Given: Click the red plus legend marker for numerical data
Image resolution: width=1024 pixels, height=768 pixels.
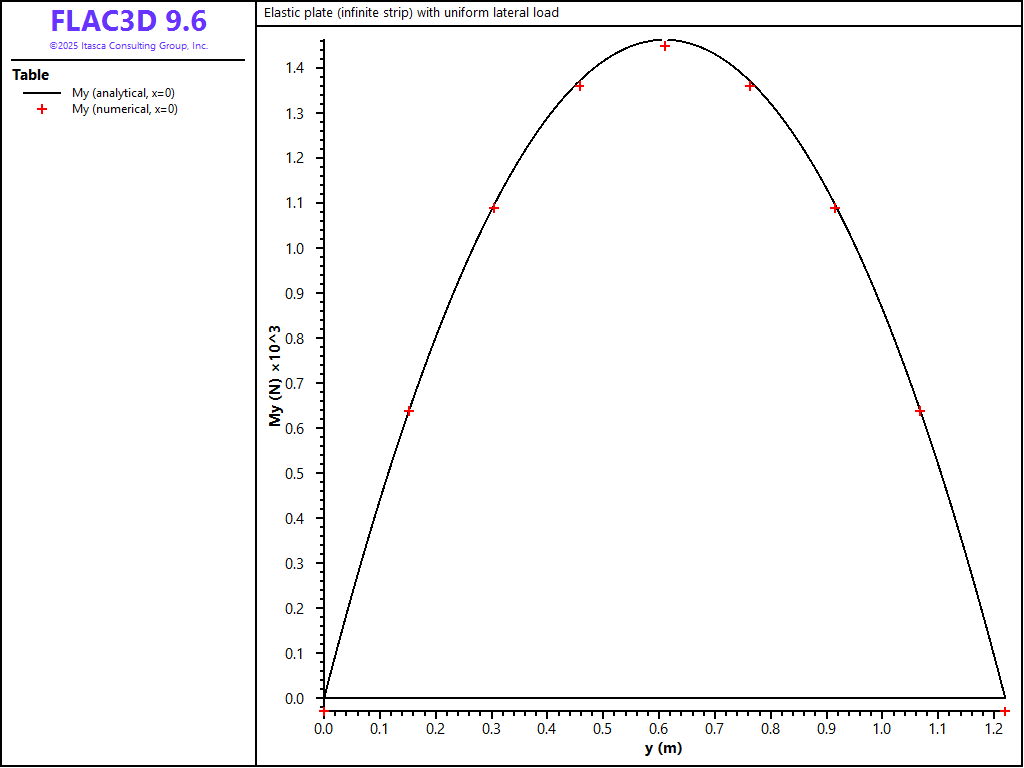Looking at the screenshot, I should [42, 109].
